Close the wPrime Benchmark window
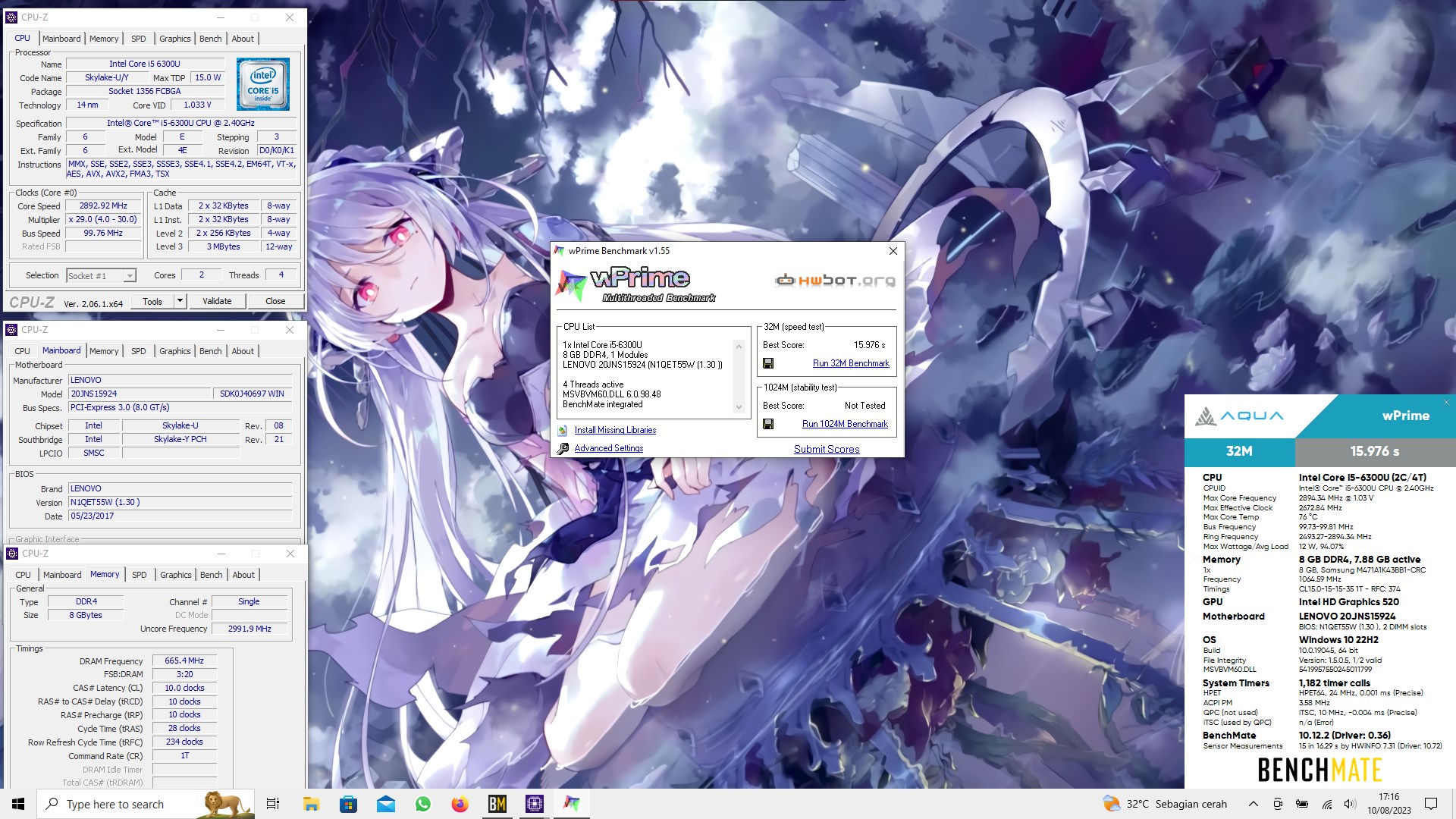 tap(893, 251)
